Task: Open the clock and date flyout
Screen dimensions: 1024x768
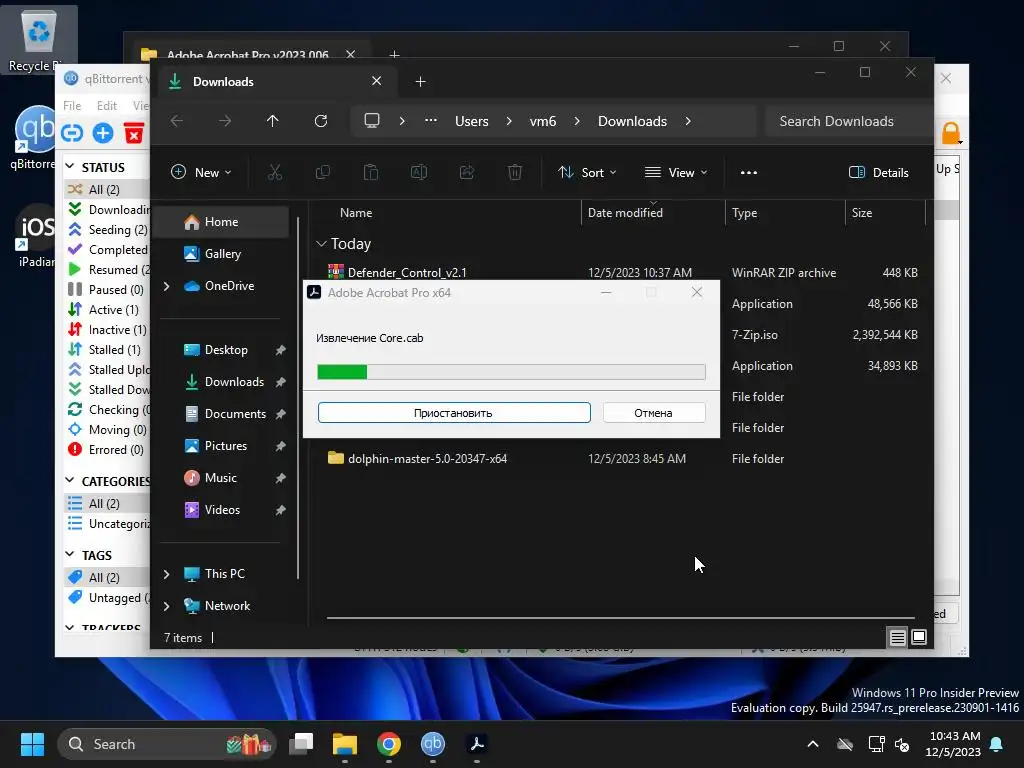Action: [953, 744]
